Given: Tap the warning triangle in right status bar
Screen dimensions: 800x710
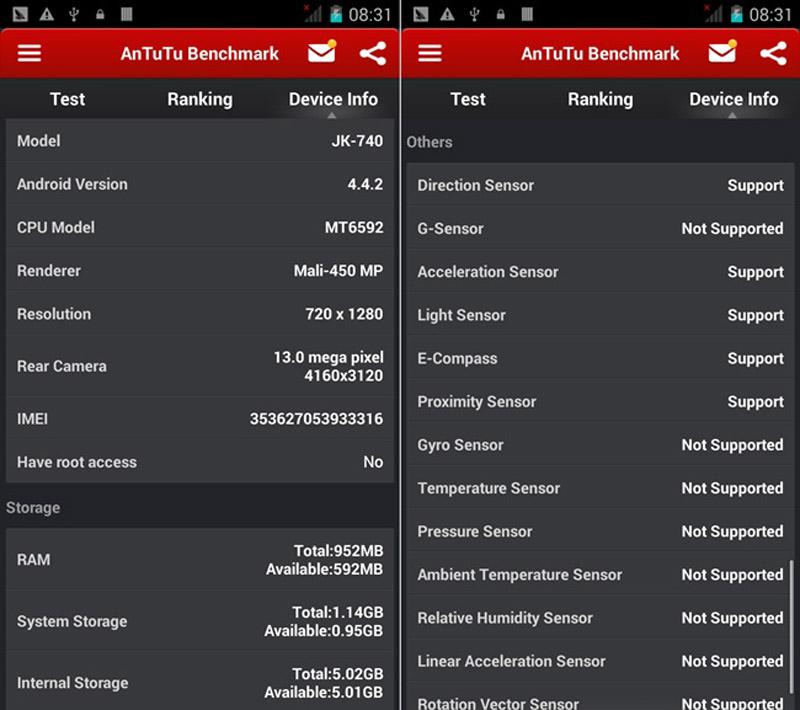Looking at the screenshot, I should (x=447, y=14).
